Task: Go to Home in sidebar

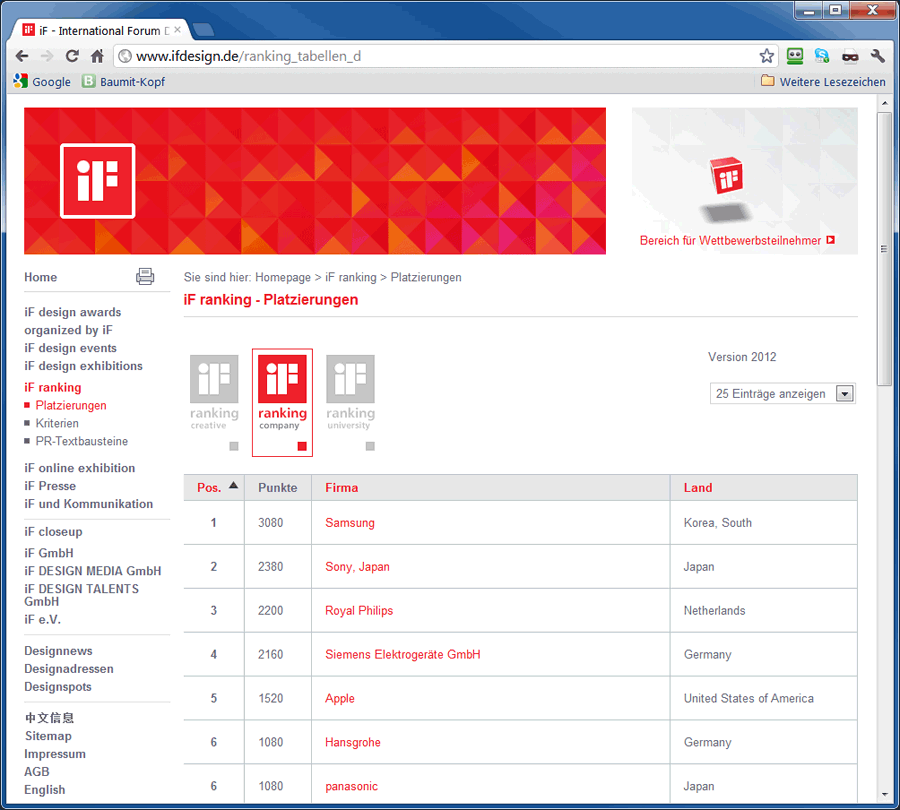Action: pos(41,277)
